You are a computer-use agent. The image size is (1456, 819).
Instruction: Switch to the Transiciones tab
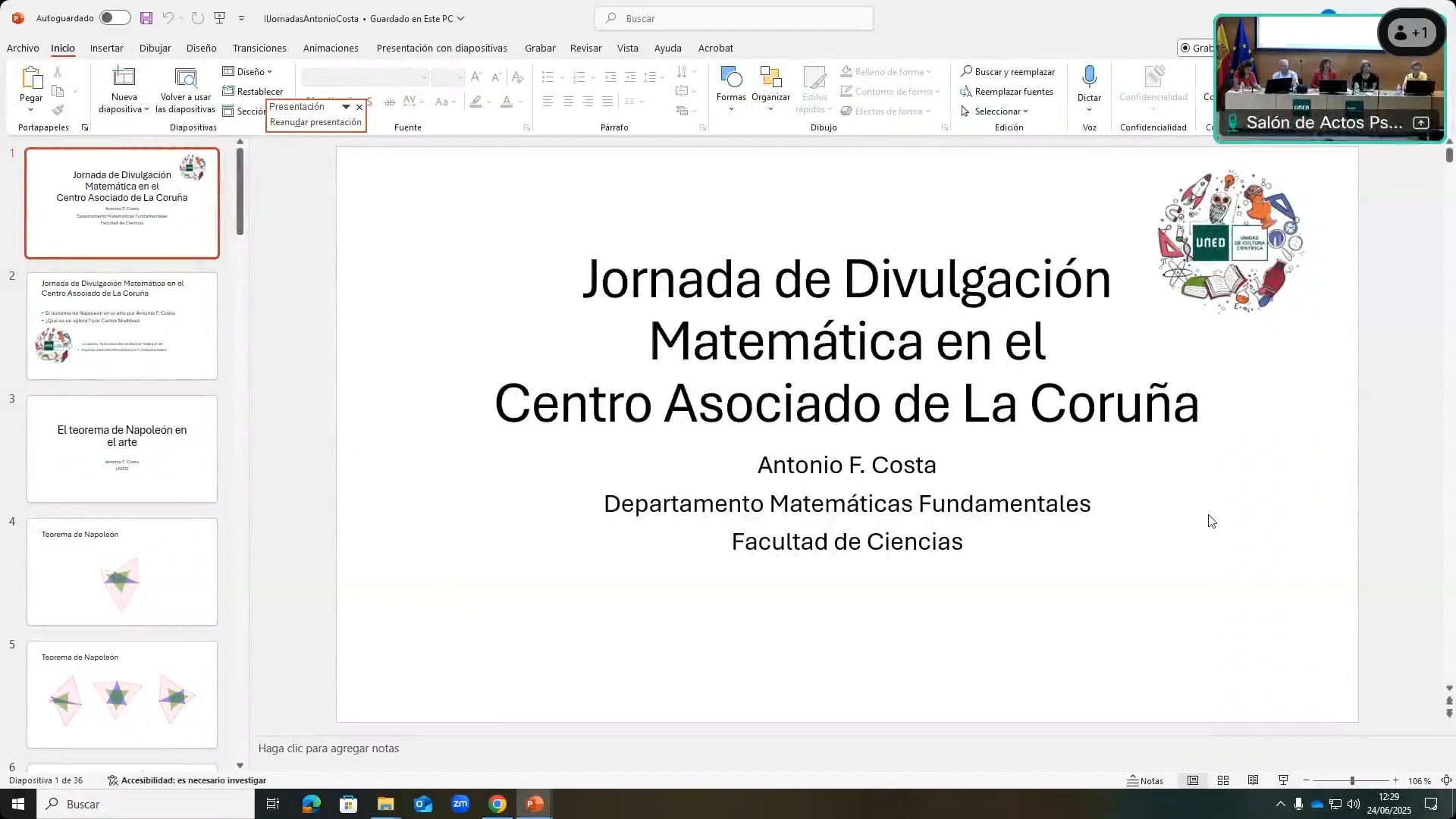click(x=259, y=48)
